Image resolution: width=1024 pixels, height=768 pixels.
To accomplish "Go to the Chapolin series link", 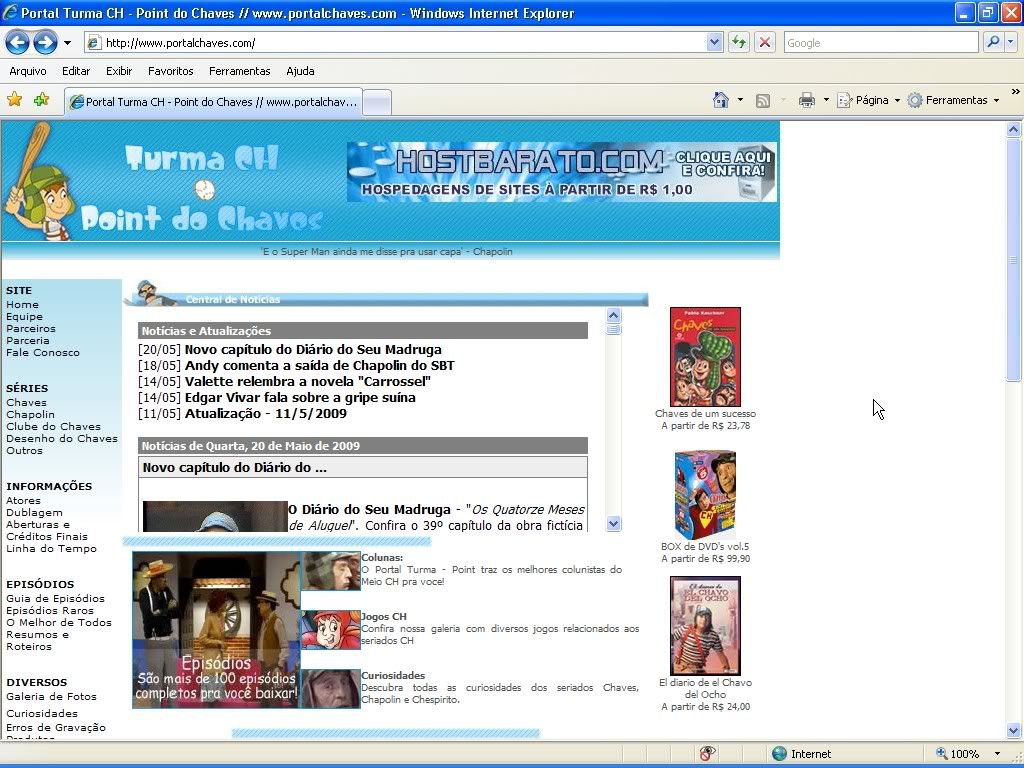I will [x=30, y=415].
